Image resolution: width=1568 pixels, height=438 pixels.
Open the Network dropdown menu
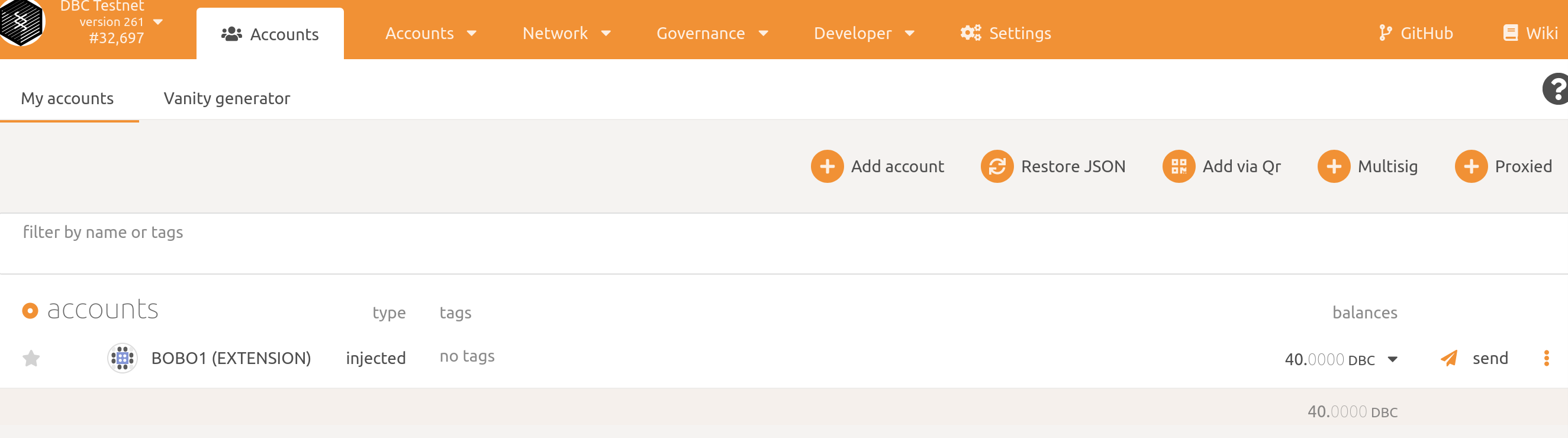[566, 33]
